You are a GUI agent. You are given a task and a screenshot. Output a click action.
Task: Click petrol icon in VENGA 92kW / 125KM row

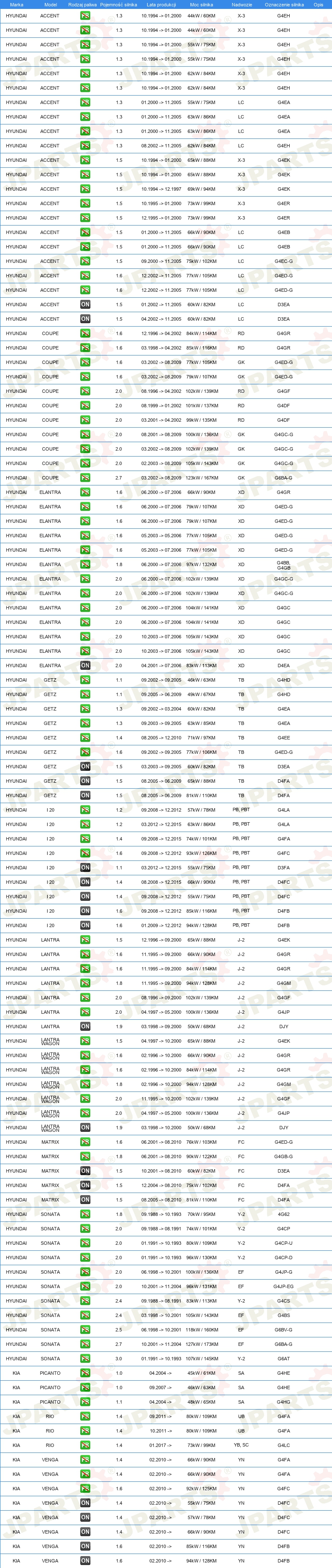pyautogui.click(x=85, y=1488)
